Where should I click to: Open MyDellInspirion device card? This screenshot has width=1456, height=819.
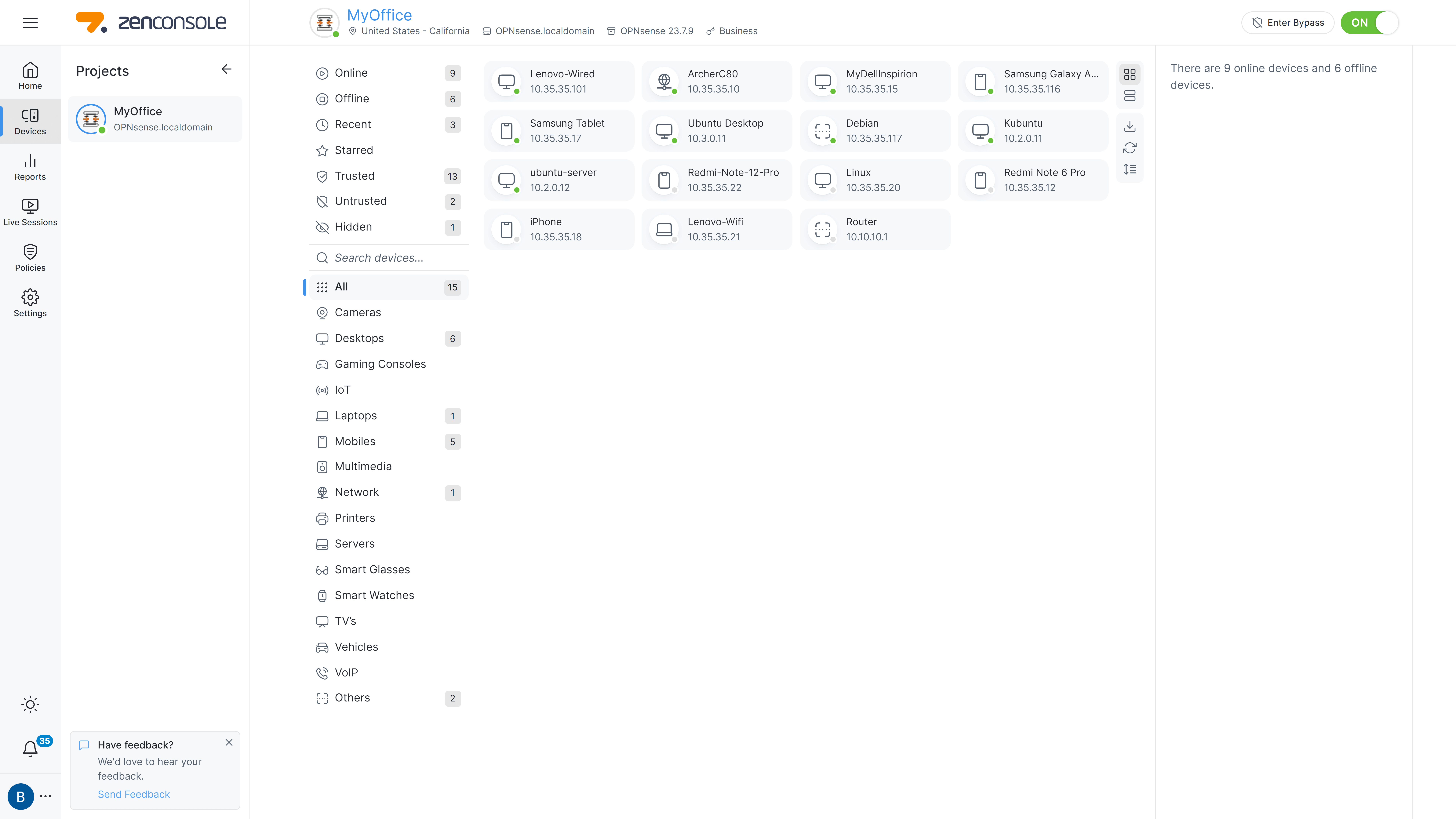tap(875, 81)
